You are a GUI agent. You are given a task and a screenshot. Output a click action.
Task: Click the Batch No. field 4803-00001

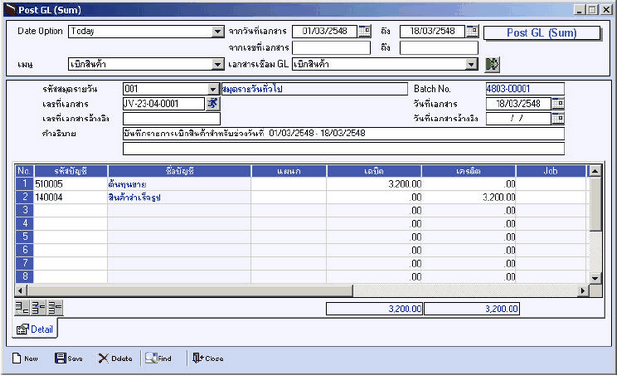click(x=525, y=89)
